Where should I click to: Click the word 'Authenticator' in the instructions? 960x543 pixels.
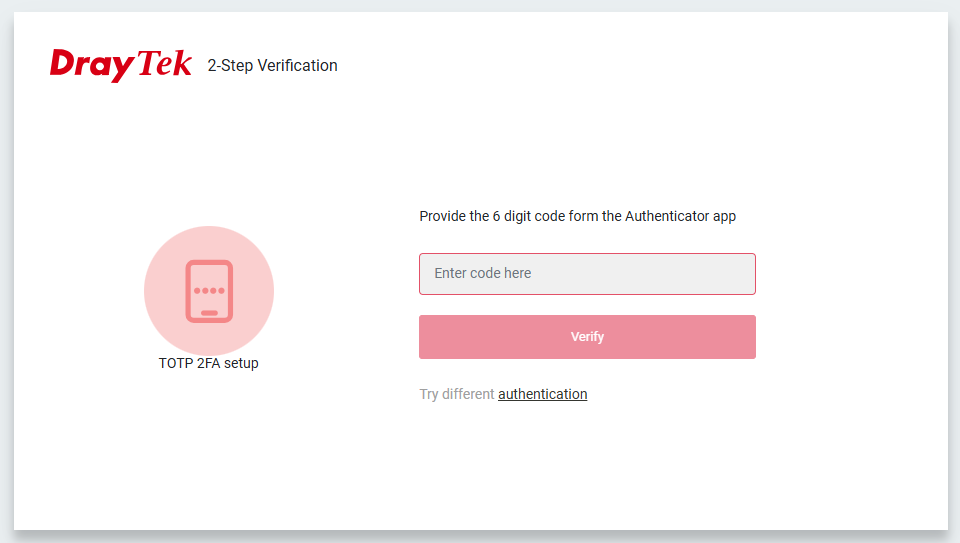(x=667, y=216)
